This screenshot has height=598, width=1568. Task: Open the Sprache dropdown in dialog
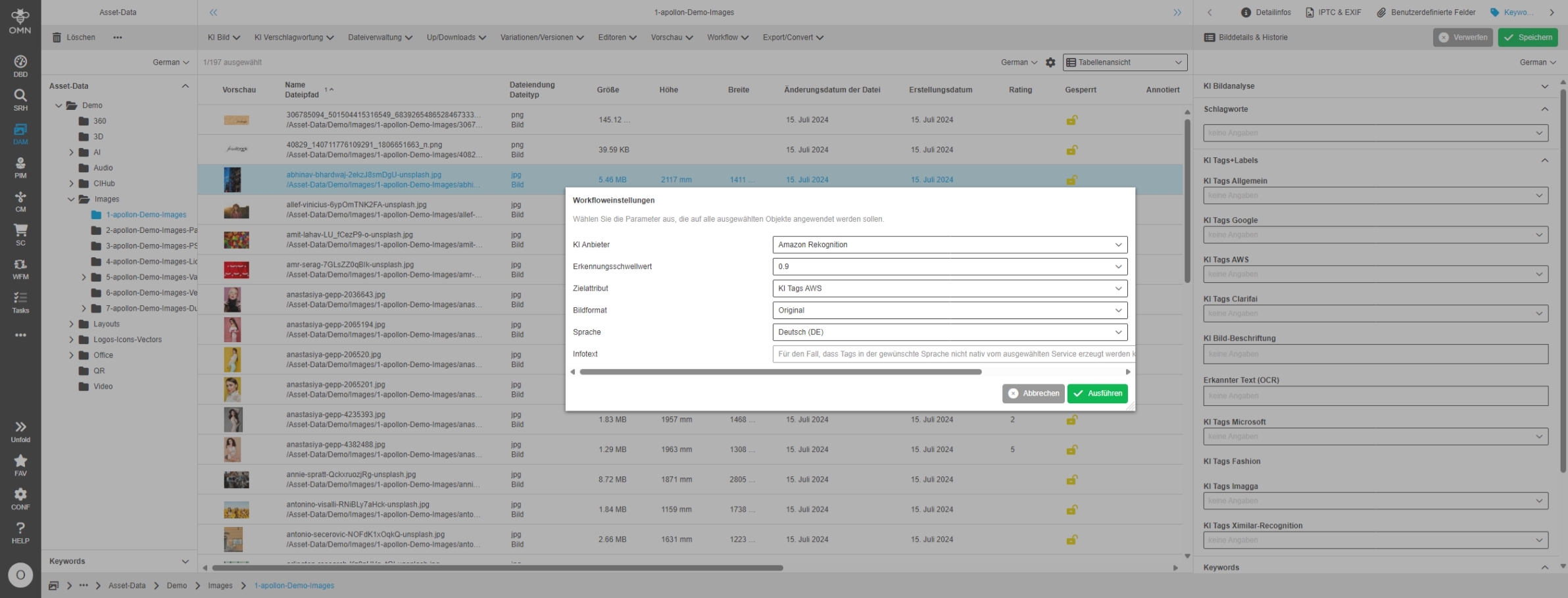(949, 332)
